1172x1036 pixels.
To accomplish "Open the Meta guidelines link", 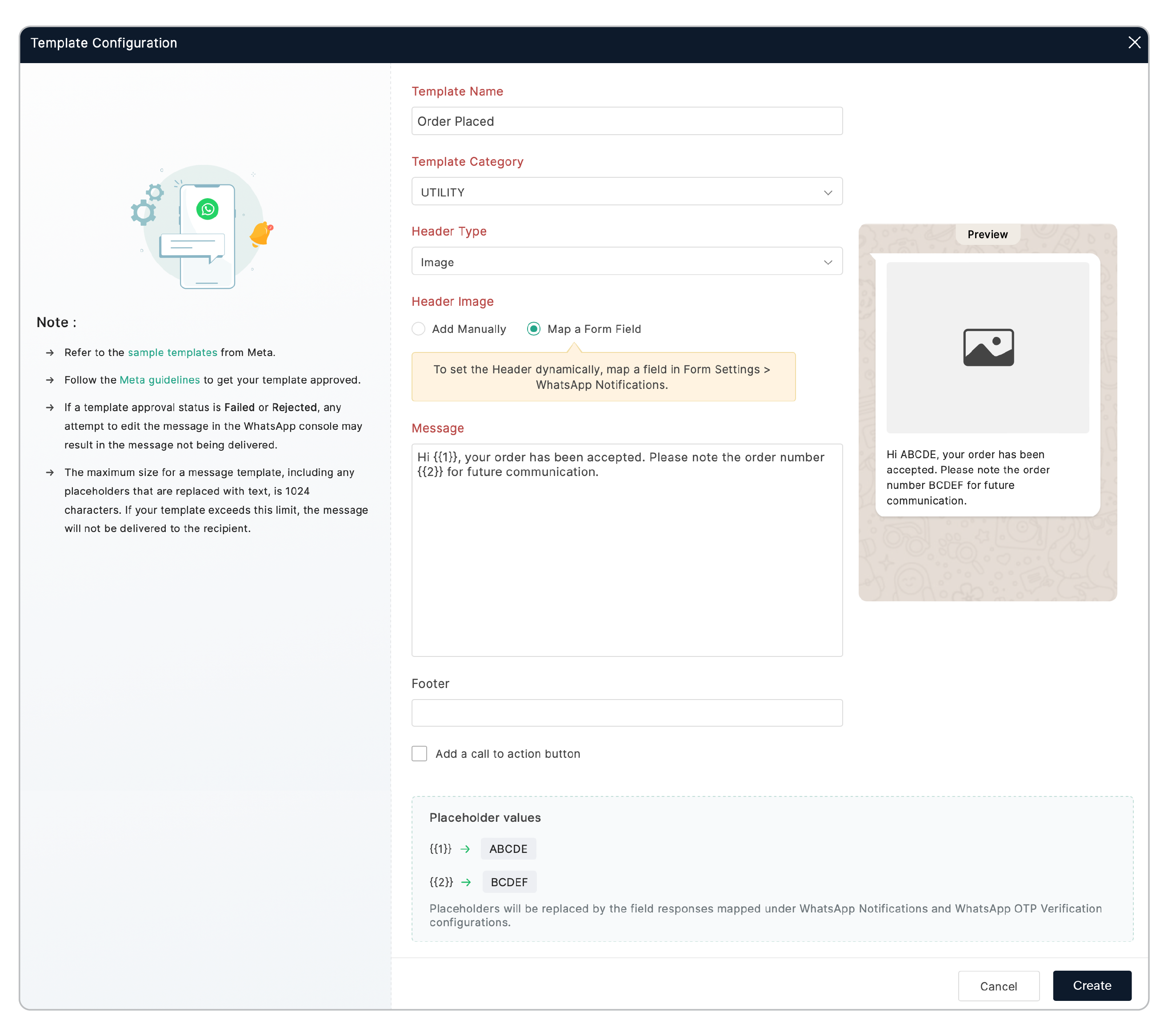I will [x=160, y=380].
